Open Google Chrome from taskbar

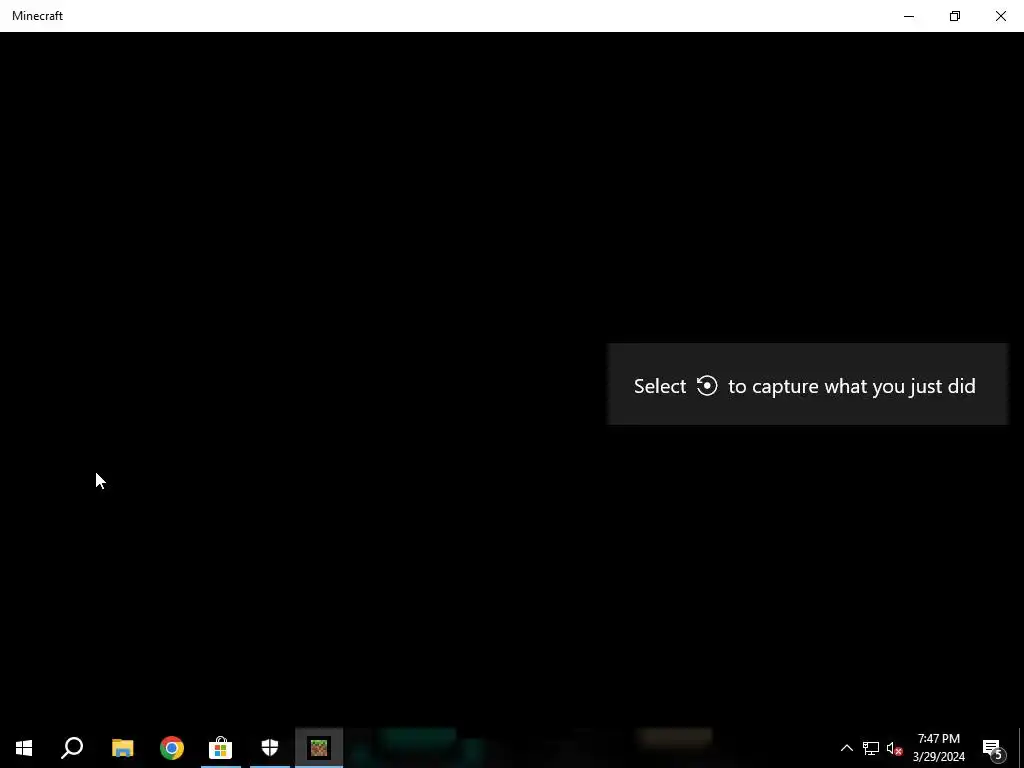172,748
